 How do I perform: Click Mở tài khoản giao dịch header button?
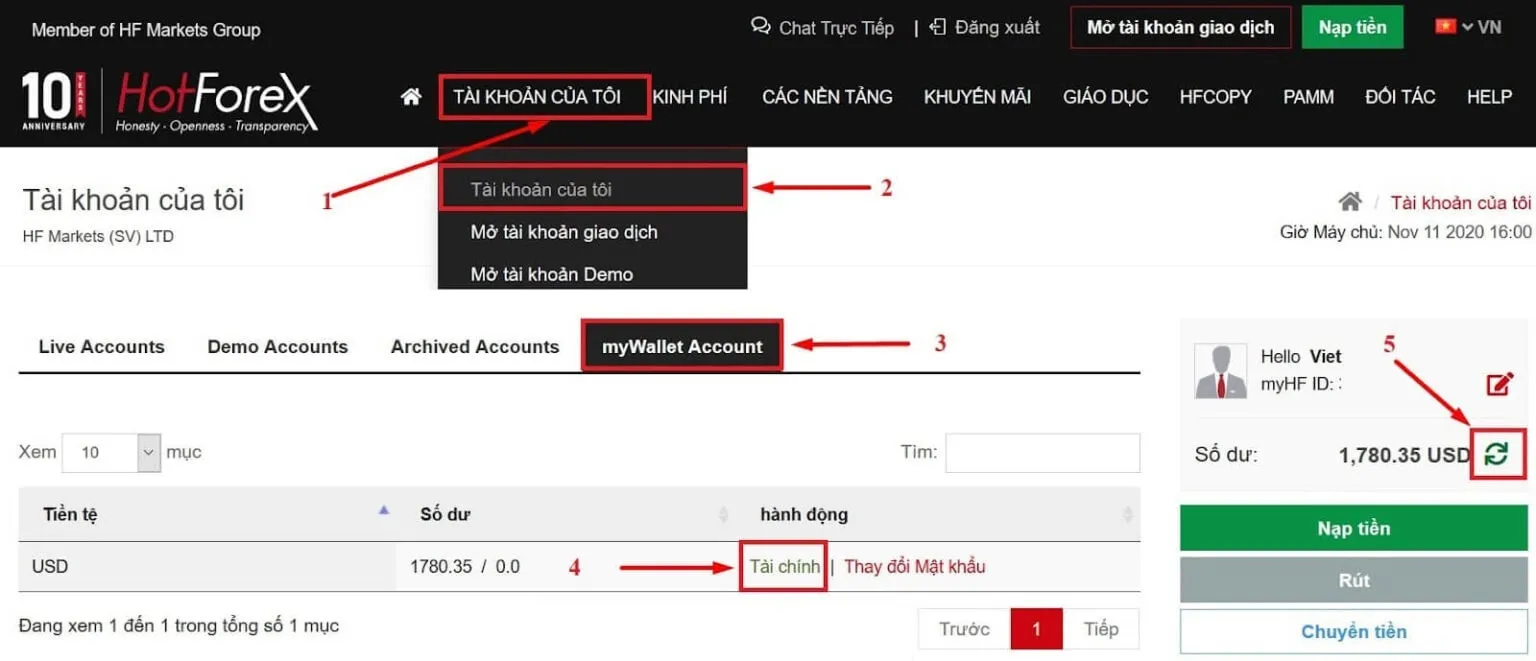coord(1180,27)
